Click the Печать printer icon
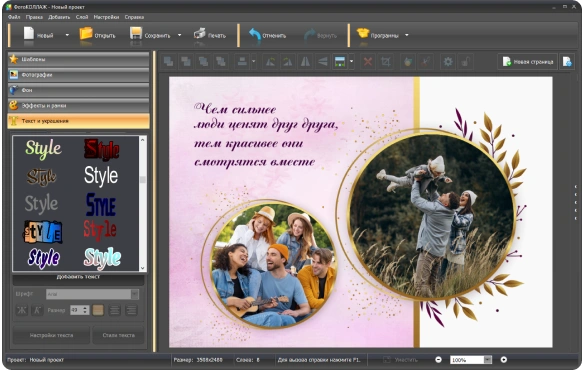582x370 pixels. click(x=200, y=34)
